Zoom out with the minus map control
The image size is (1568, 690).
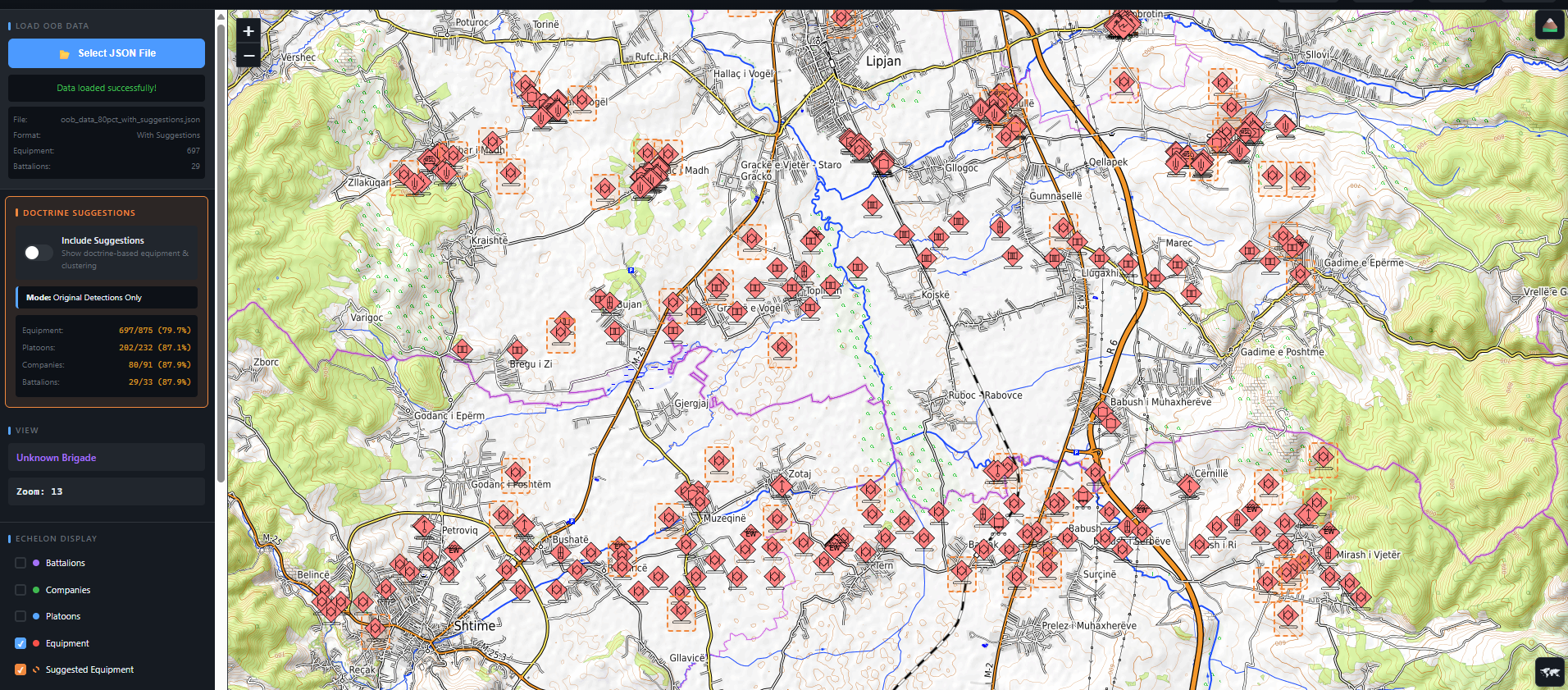(248, 55)
